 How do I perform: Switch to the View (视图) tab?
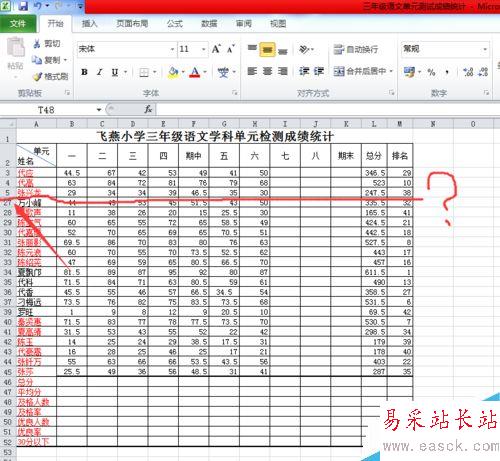click(x=278, y=23)
